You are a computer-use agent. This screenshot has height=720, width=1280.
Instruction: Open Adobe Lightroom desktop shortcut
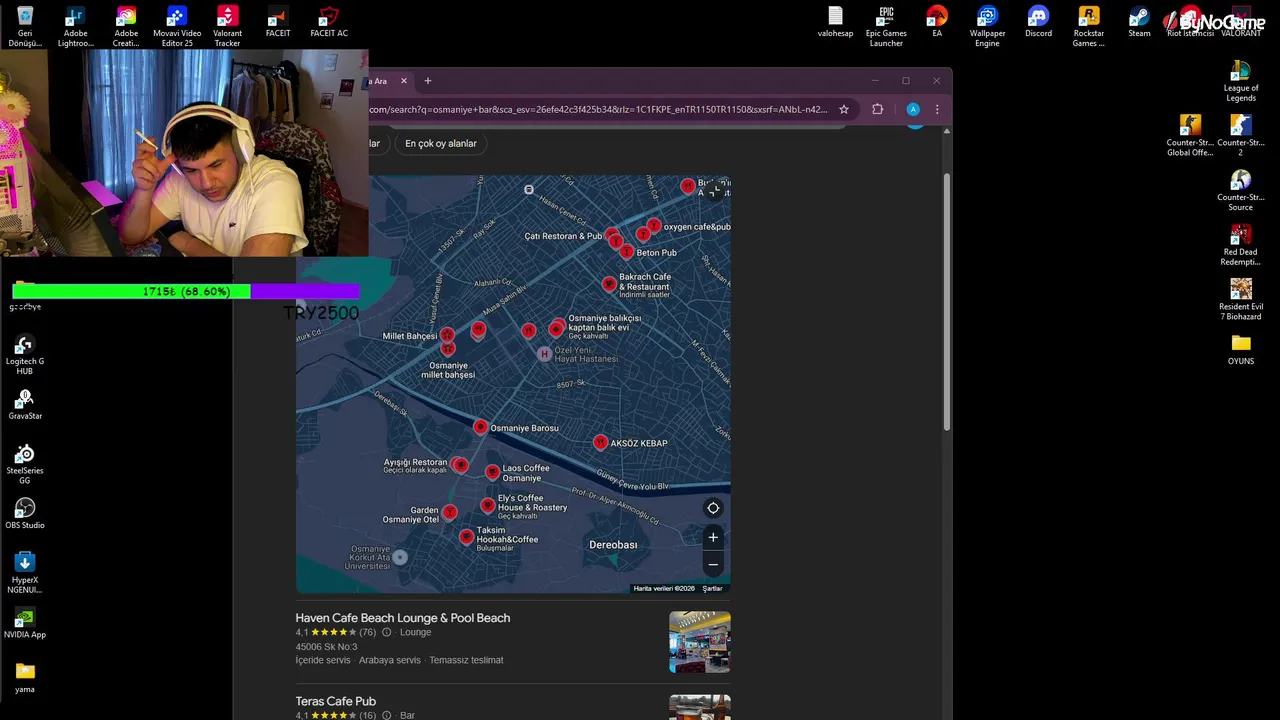[75, 26]
